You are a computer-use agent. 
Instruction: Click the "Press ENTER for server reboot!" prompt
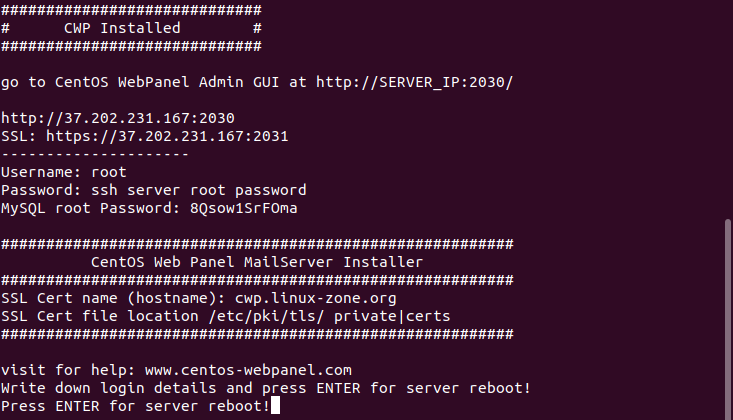[135, 406]
